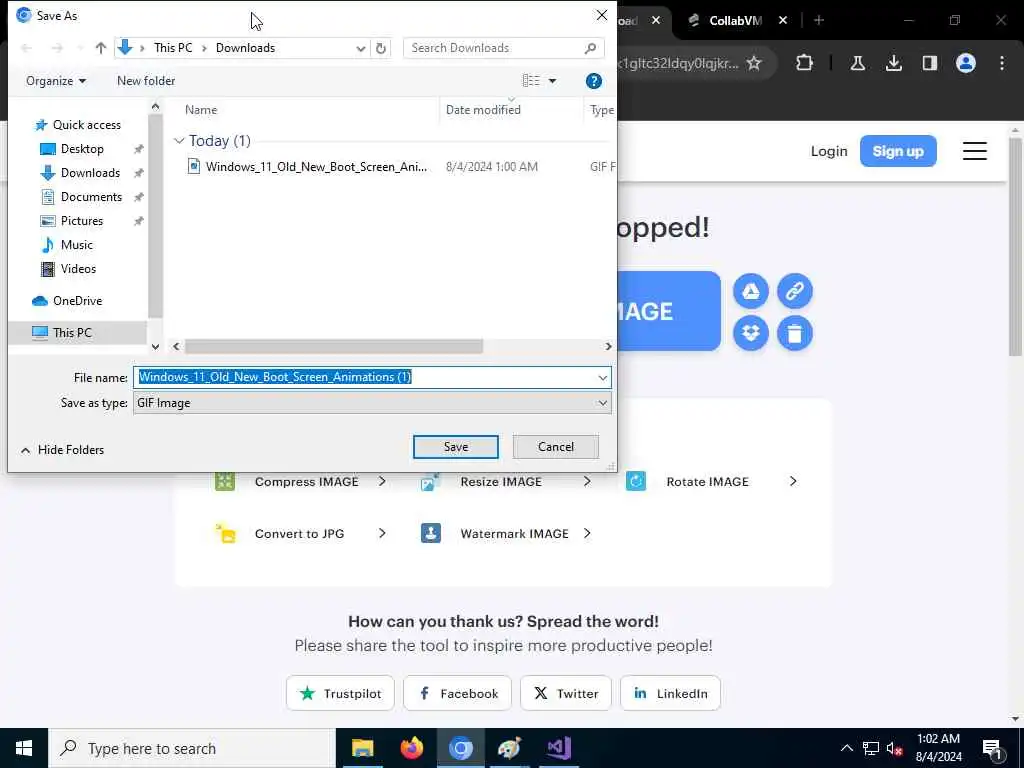The height and width of the screenshot is (768, 1024).
Task: Open Videos in the navigation pane
Action: (x=78, y=269)
